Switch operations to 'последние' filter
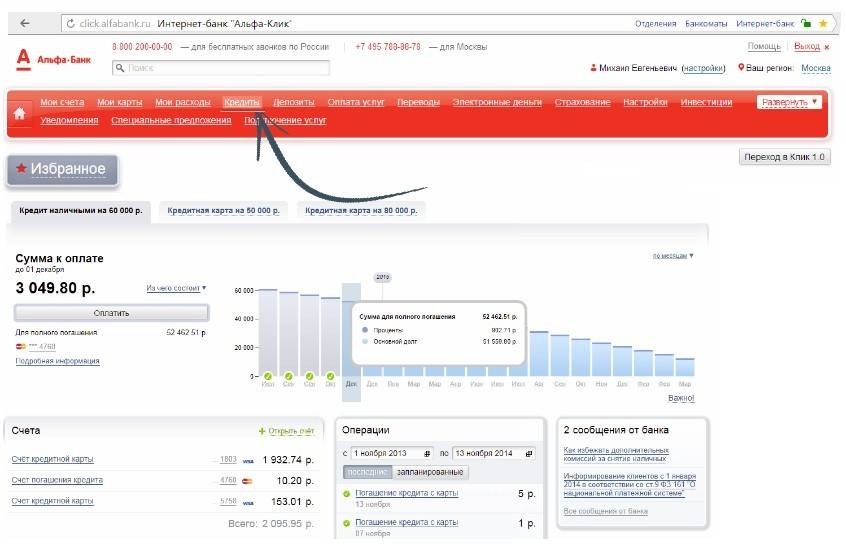Screen dimensions: 846x548 coord(367,472)
